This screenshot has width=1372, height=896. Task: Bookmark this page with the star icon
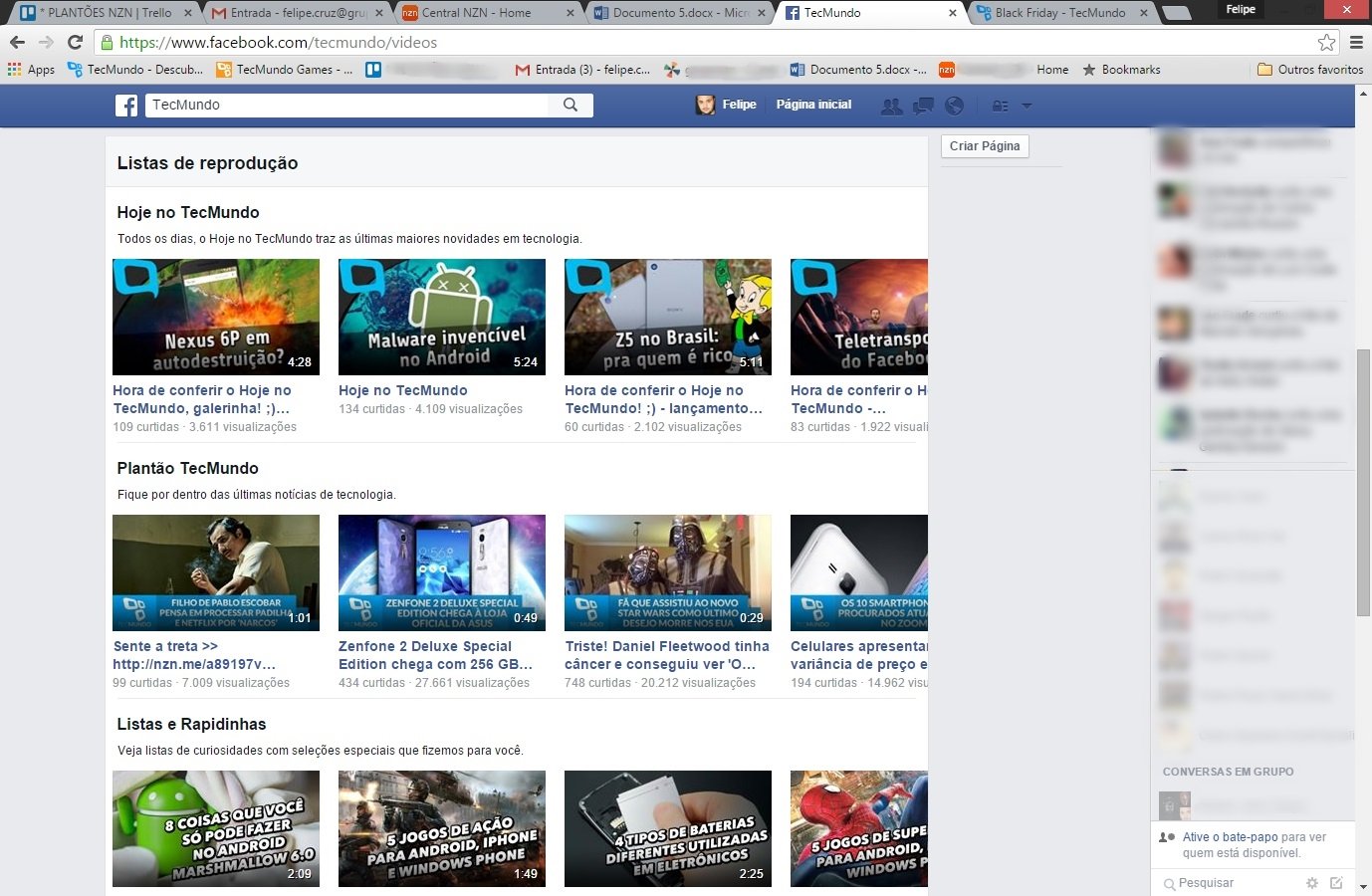(x=1326, y=42)
